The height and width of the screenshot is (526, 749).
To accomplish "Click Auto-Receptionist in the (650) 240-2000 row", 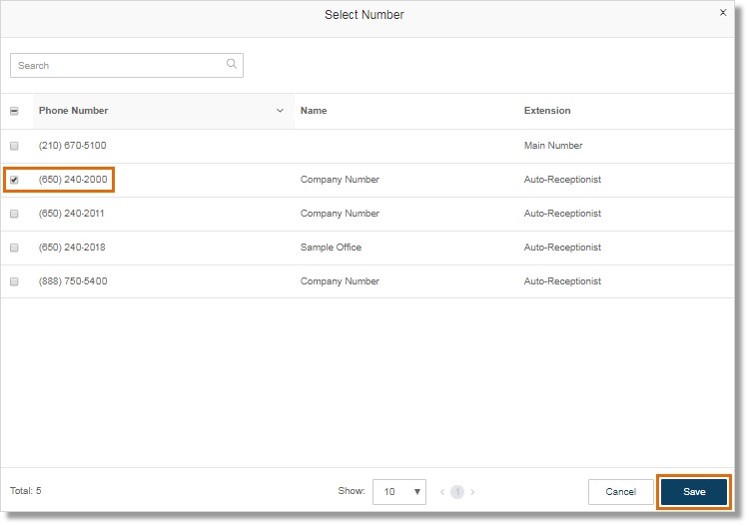I will tap(562, 179).
